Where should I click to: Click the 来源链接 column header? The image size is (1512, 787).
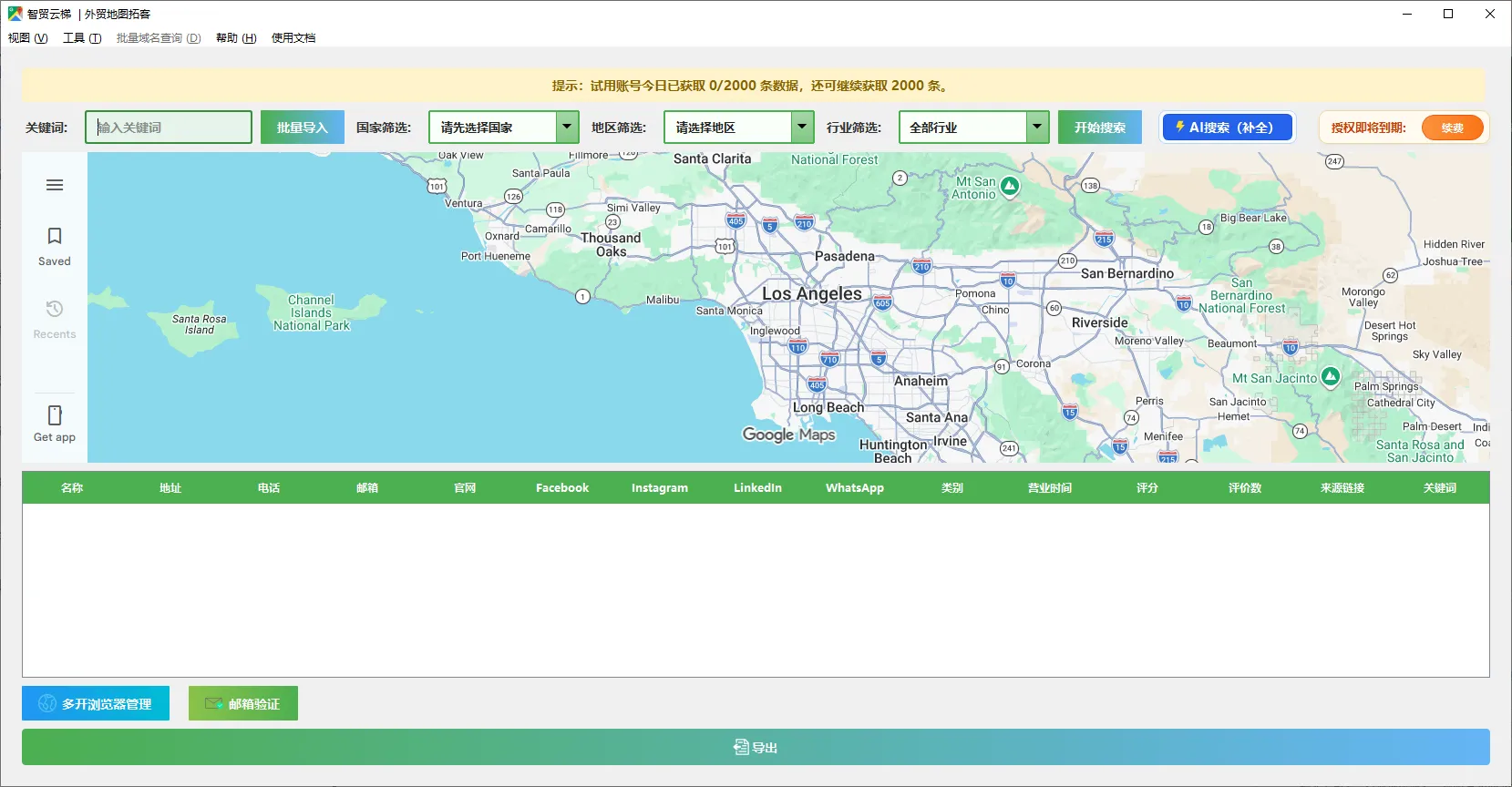tap(1342, 488)
